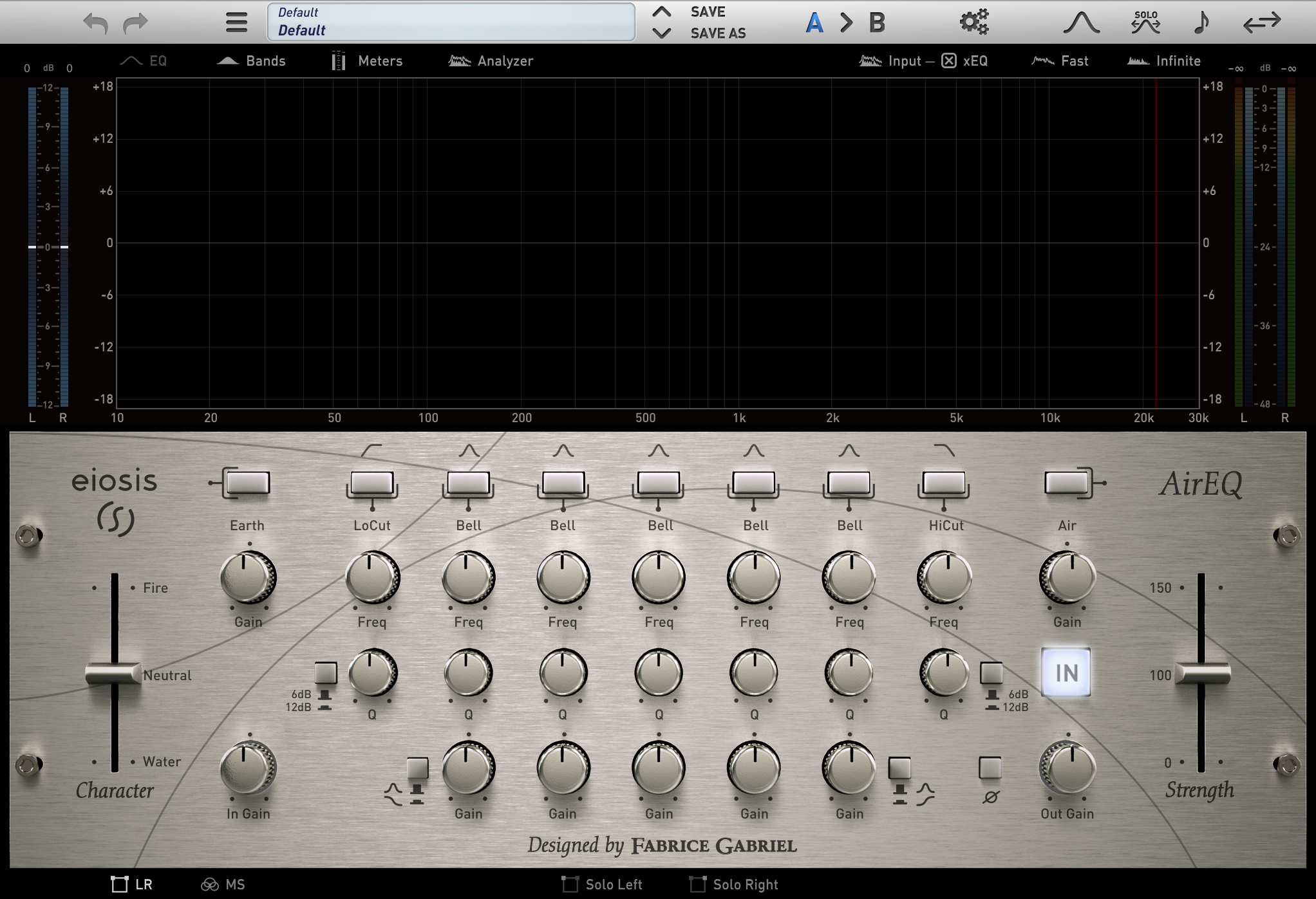
Task: Open the hamburger preset menu
Action: click(236, 23)
